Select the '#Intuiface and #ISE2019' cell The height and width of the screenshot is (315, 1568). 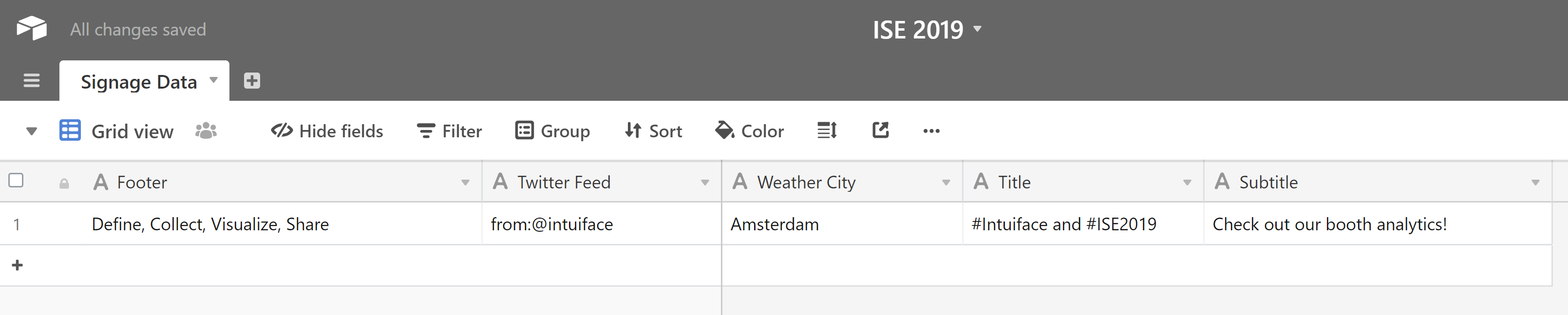[x=1083, y=224]
